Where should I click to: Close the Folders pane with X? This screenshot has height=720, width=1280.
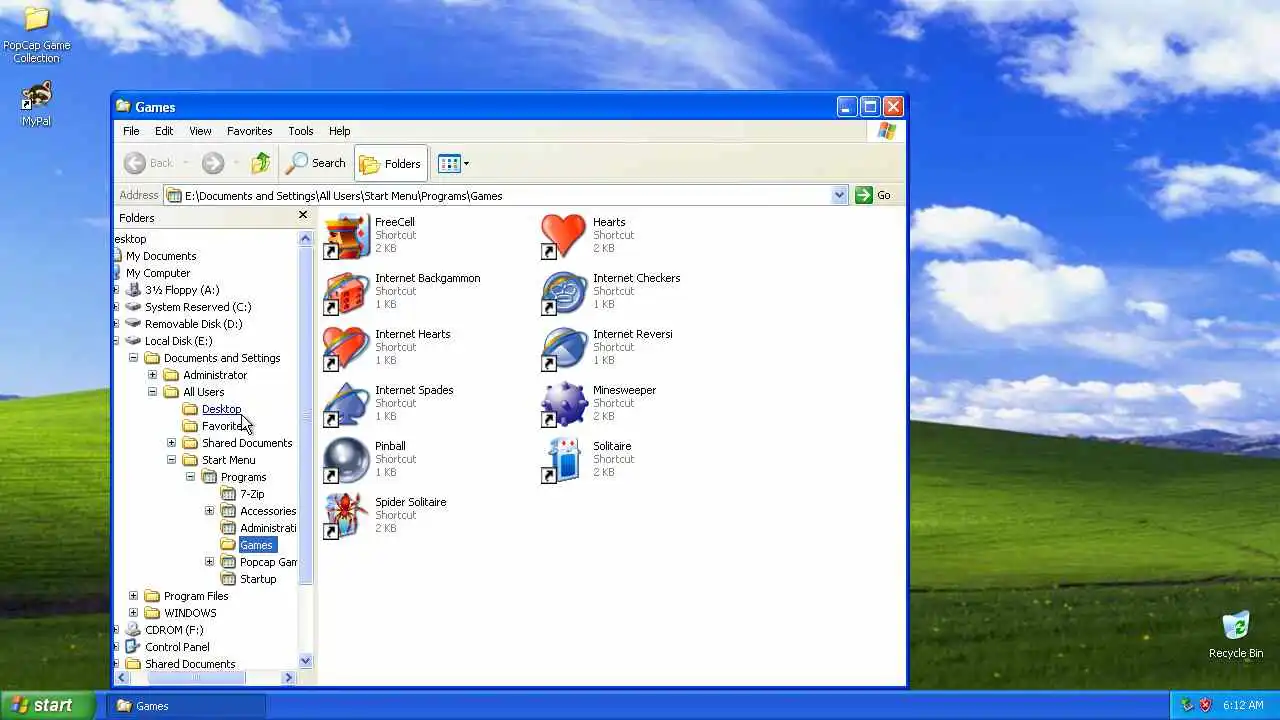pyautogui.click(x=303, y=215)
